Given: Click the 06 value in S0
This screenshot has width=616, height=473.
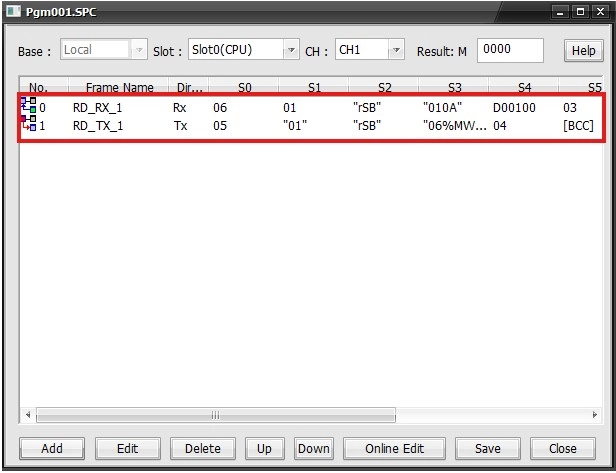Looking at the screenshot, I should 220,108.
